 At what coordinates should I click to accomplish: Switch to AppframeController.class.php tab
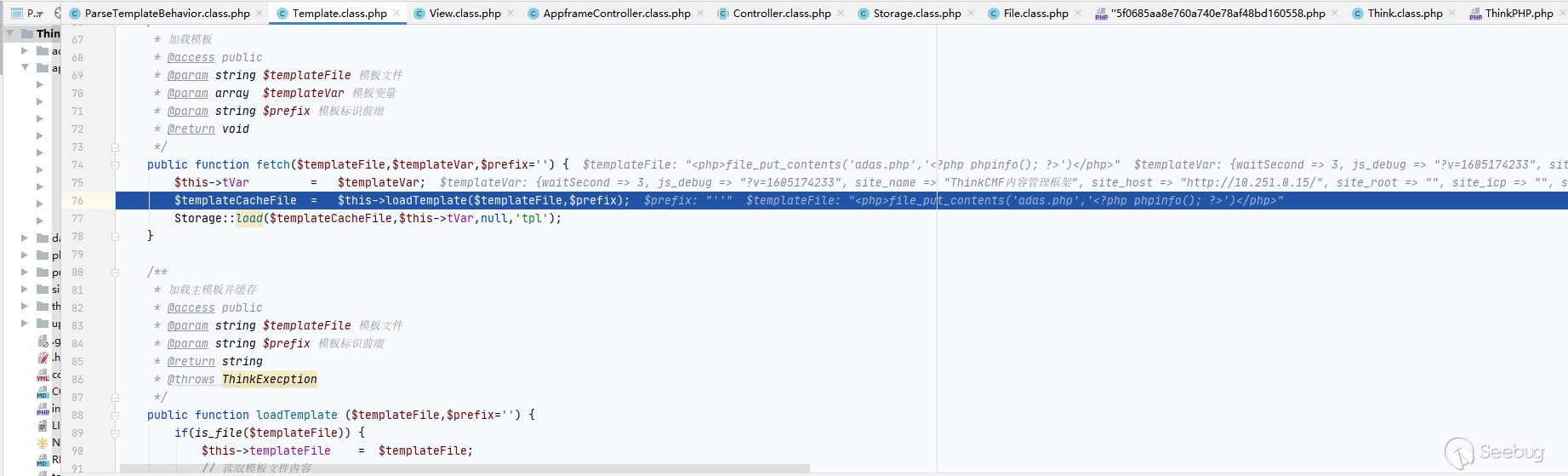(617, 14)
